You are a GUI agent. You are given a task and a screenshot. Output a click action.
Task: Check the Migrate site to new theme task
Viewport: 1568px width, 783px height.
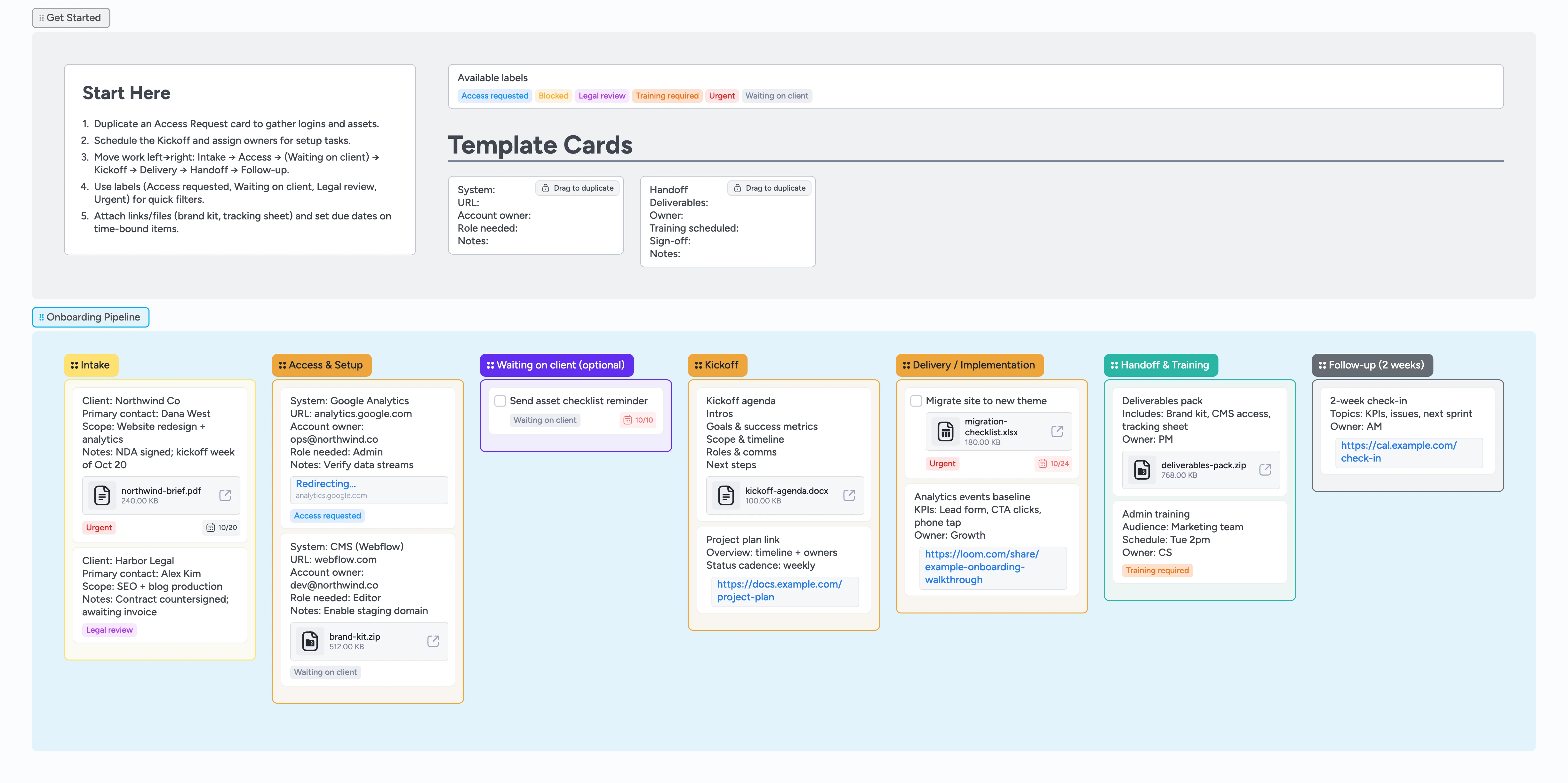click(916, 400)
